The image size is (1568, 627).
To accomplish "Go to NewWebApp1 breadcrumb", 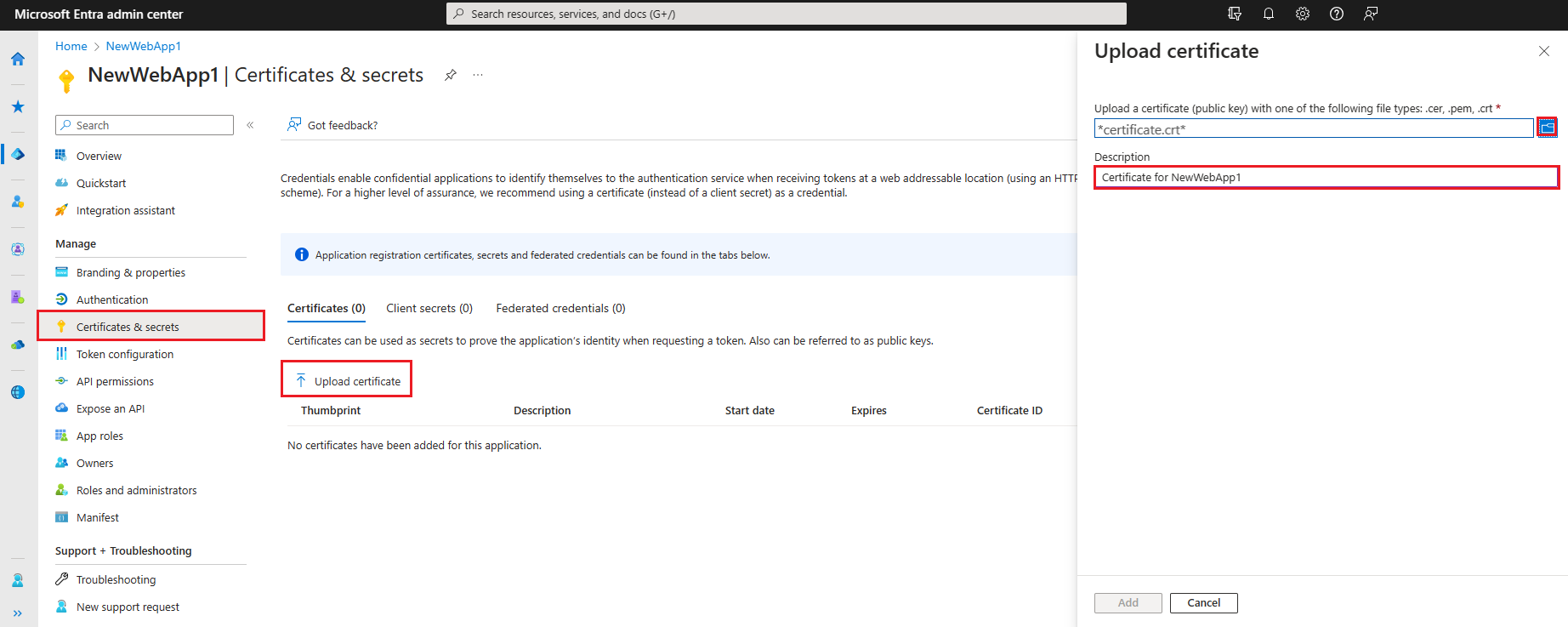I will point(144,46).
